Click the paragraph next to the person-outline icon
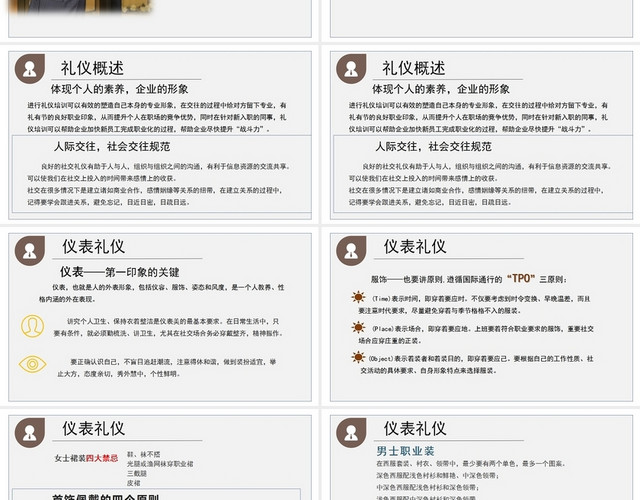Screen dimensions: 640x500 click(x=167, y=327)
